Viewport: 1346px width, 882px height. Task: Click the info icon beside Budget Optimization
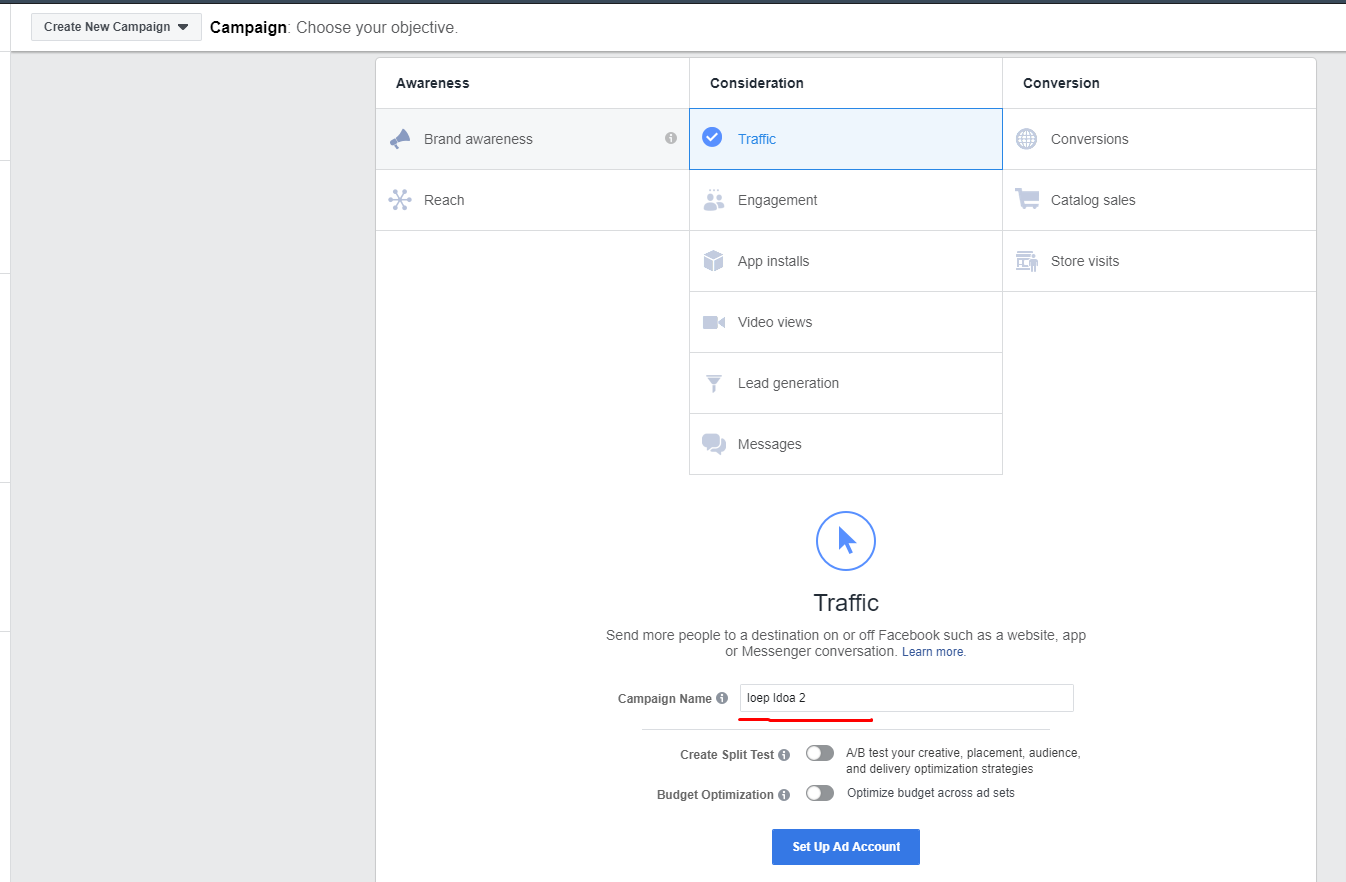[x=784, y=795]
